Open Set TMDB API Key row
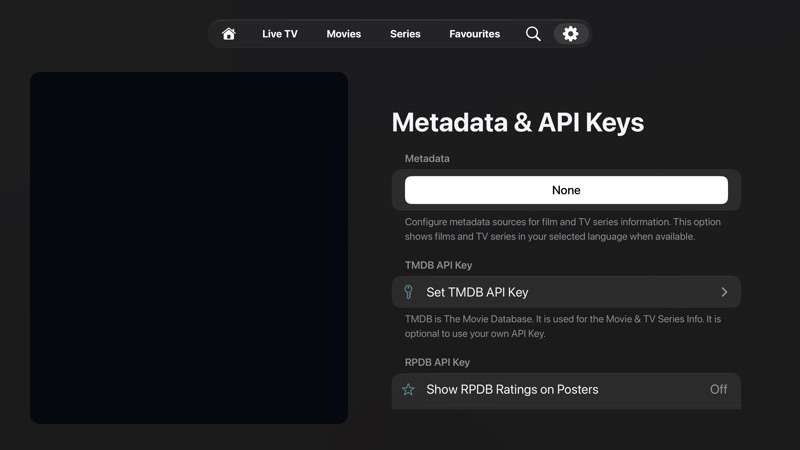The image size is (800, 450). point(566,292)
